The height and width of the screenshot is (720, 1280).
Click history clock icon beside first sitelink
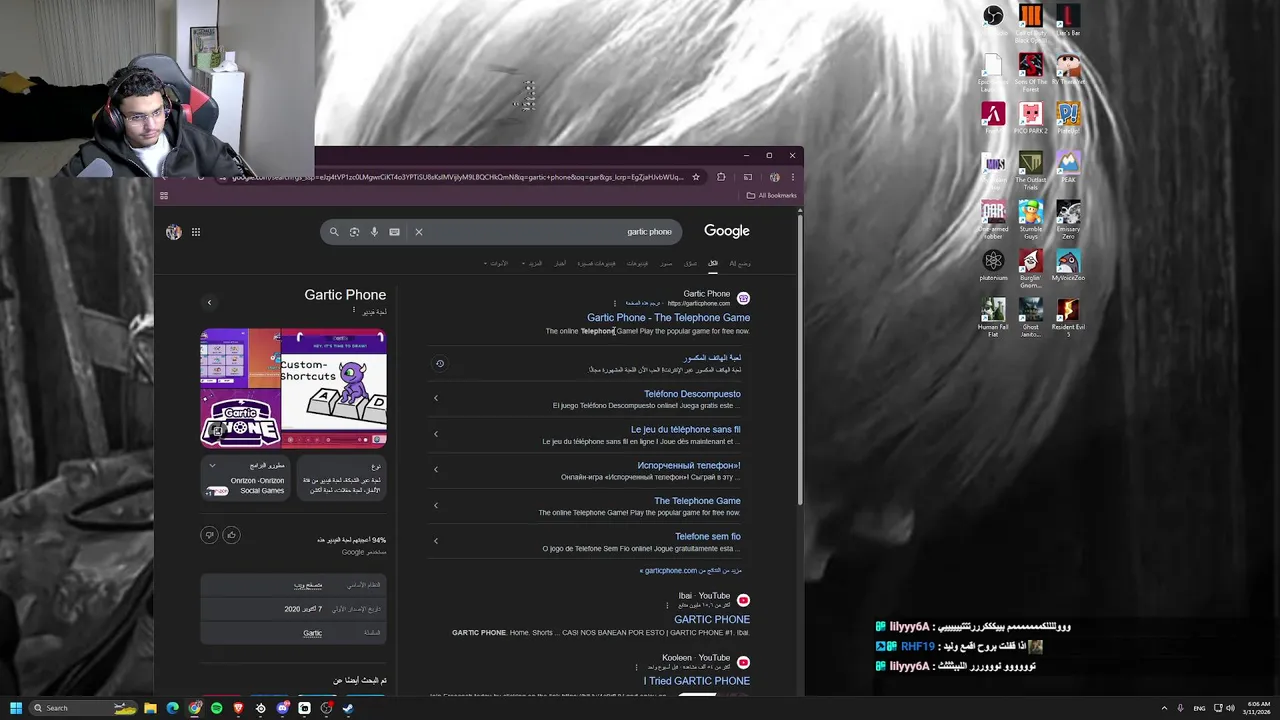click(x=440, y=364)
